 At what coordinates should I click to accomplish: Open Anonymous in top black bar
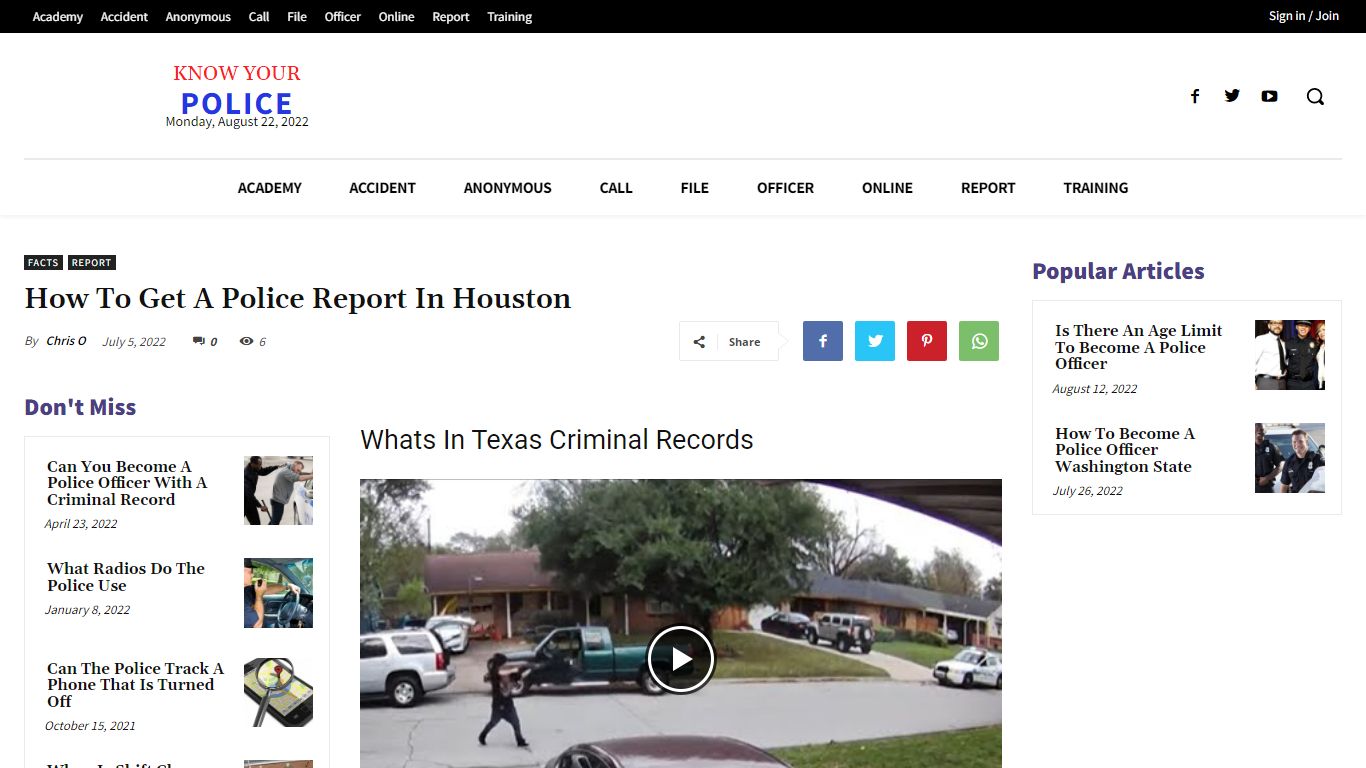pyautogui.click(x=198, y=16)
